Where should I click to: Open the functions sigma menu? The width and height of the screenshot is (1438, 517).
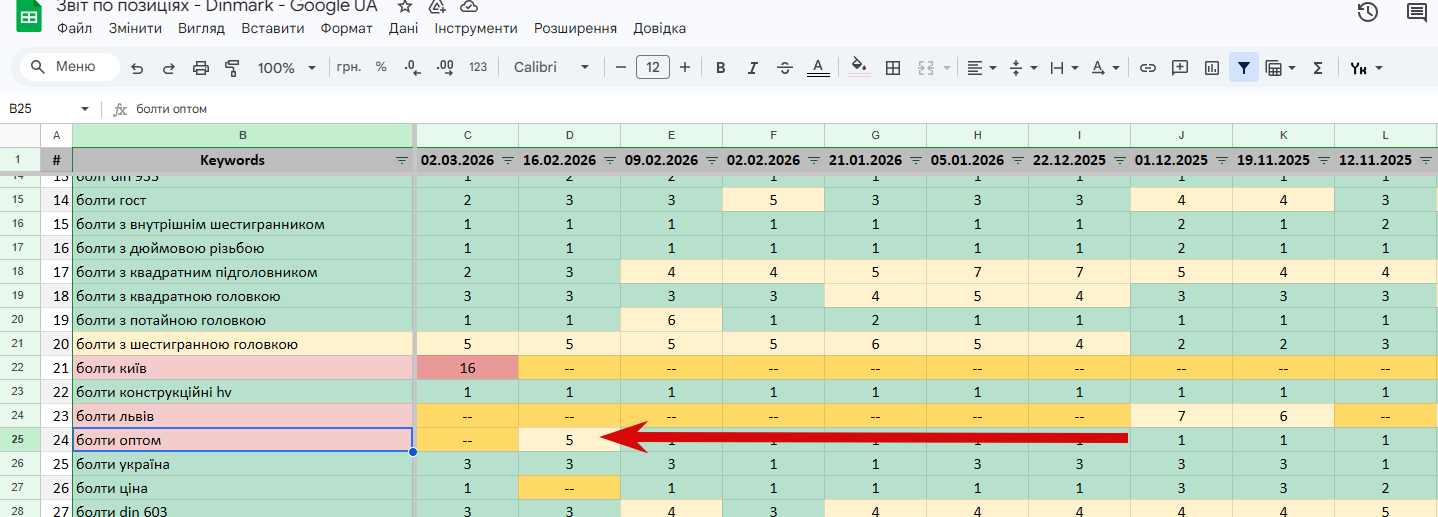pyautogui.click(x=1318, y=68)
